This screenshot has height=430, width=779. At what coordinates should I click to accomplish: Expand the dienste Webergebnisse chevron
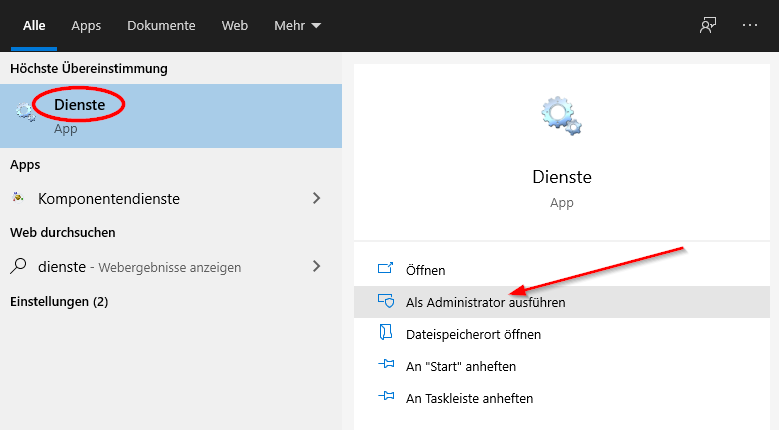click(x=317, y=267)
